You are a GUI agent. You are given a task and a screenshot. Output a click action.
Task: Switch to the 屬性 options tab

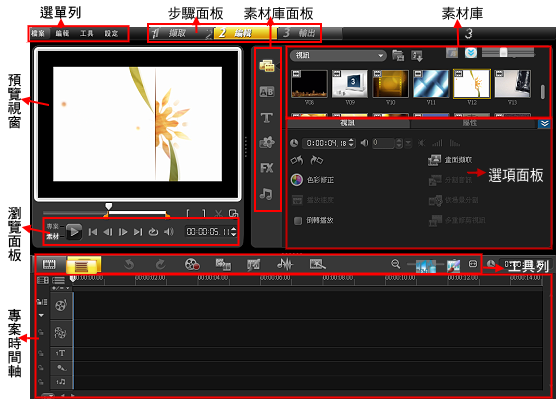point(470,123)
